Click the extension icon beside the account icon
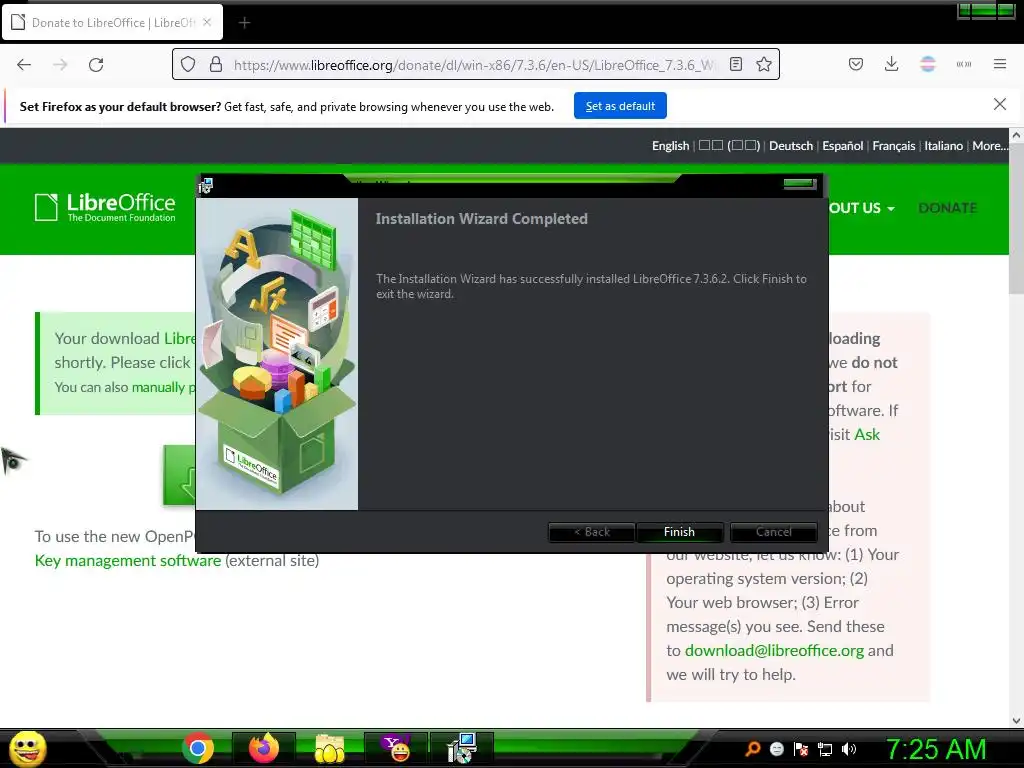 [963, 64]
